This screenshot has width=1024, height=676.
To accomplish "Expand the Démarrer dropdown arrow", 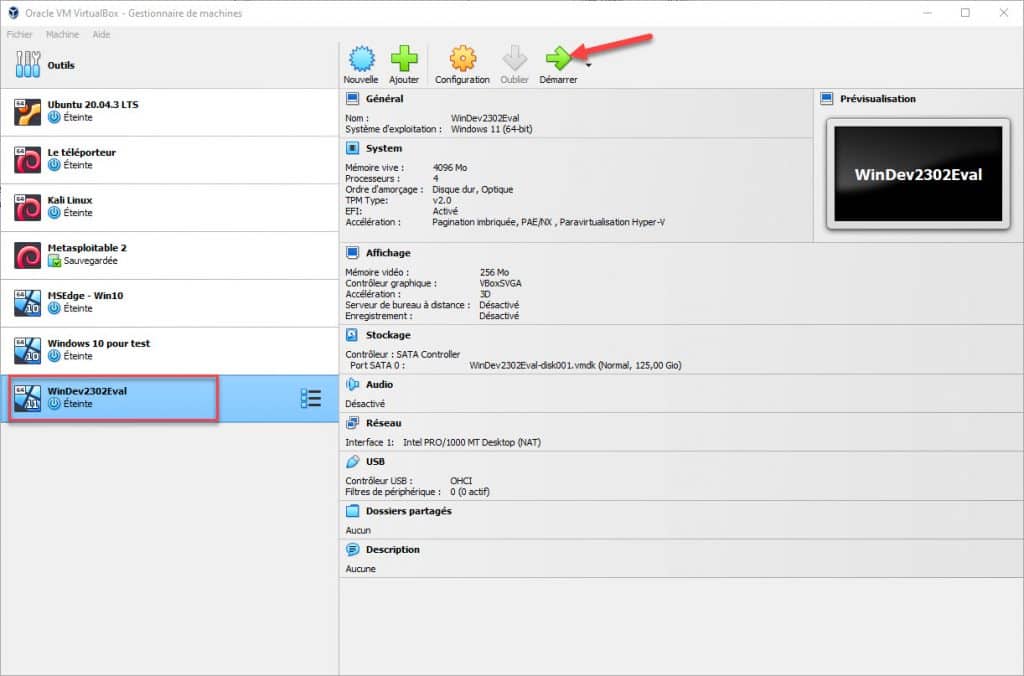I will pos(588,65).
